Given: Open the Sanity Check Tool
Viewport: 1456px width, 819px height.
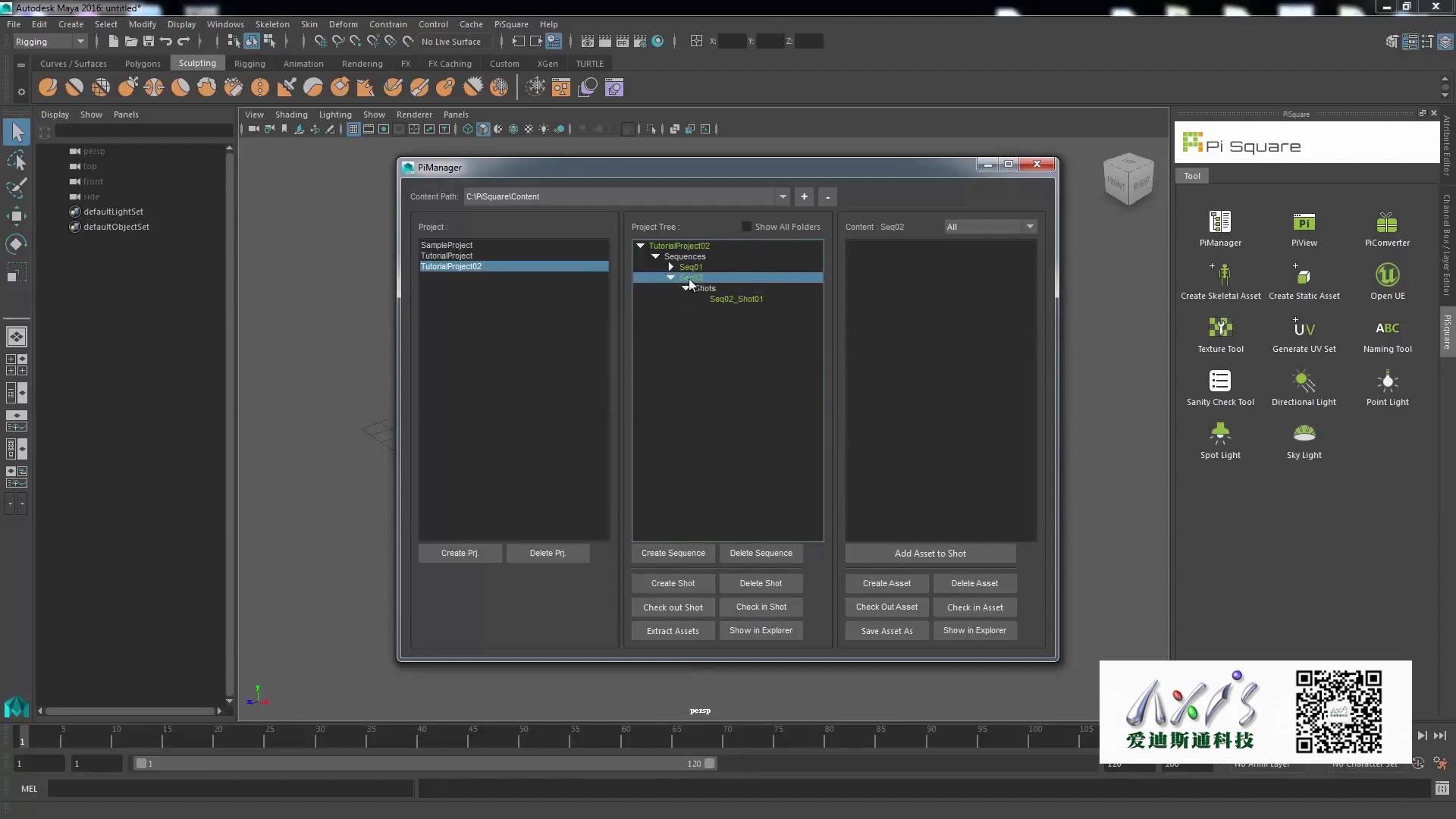Looking at the screenshot, I should (1220, 381).
